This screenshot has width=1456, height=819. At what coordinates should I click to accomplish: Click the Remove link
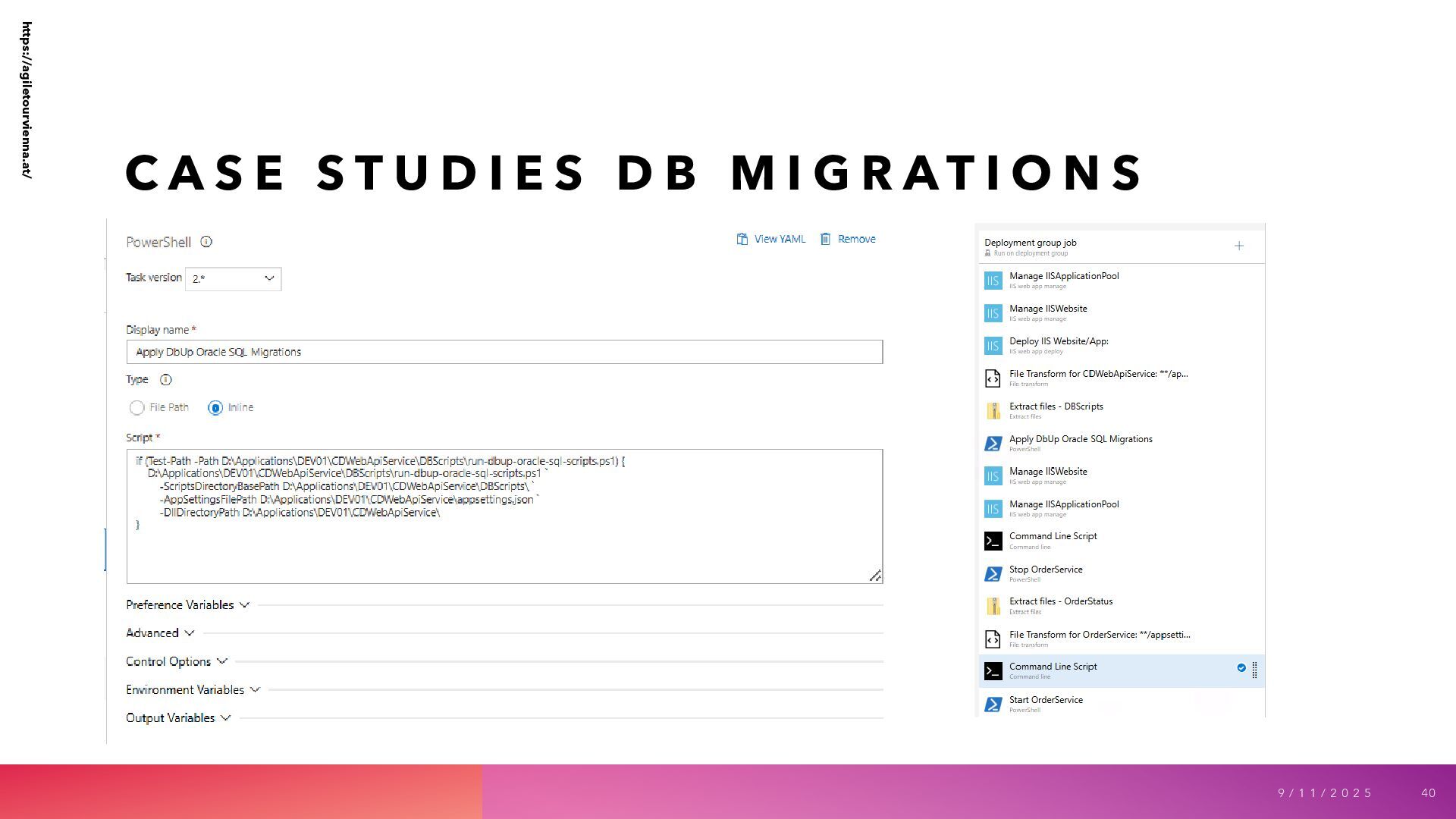tap(856, 240)
